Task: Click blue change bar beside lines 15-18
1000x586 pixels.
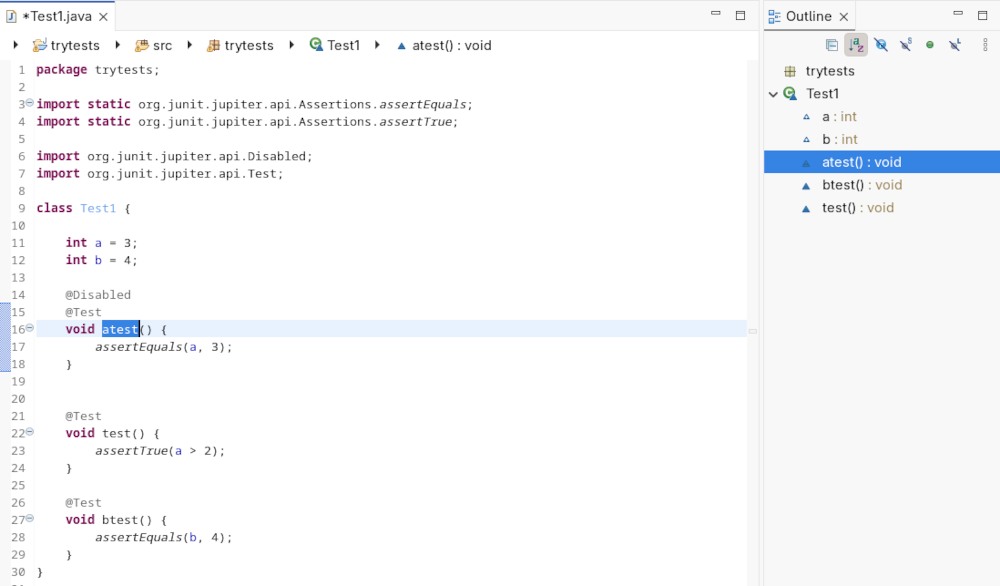Action: 5,337
